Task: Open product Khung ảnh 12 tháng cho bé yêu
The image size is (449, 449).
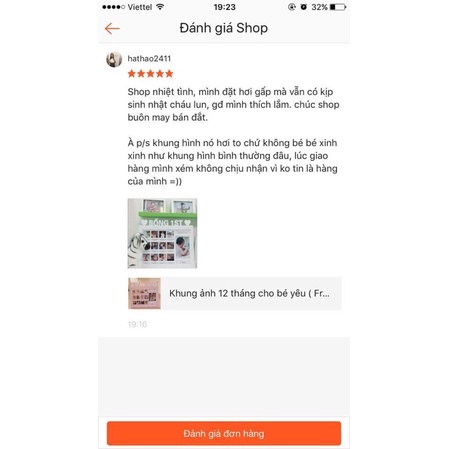Action: coord(235,293)
